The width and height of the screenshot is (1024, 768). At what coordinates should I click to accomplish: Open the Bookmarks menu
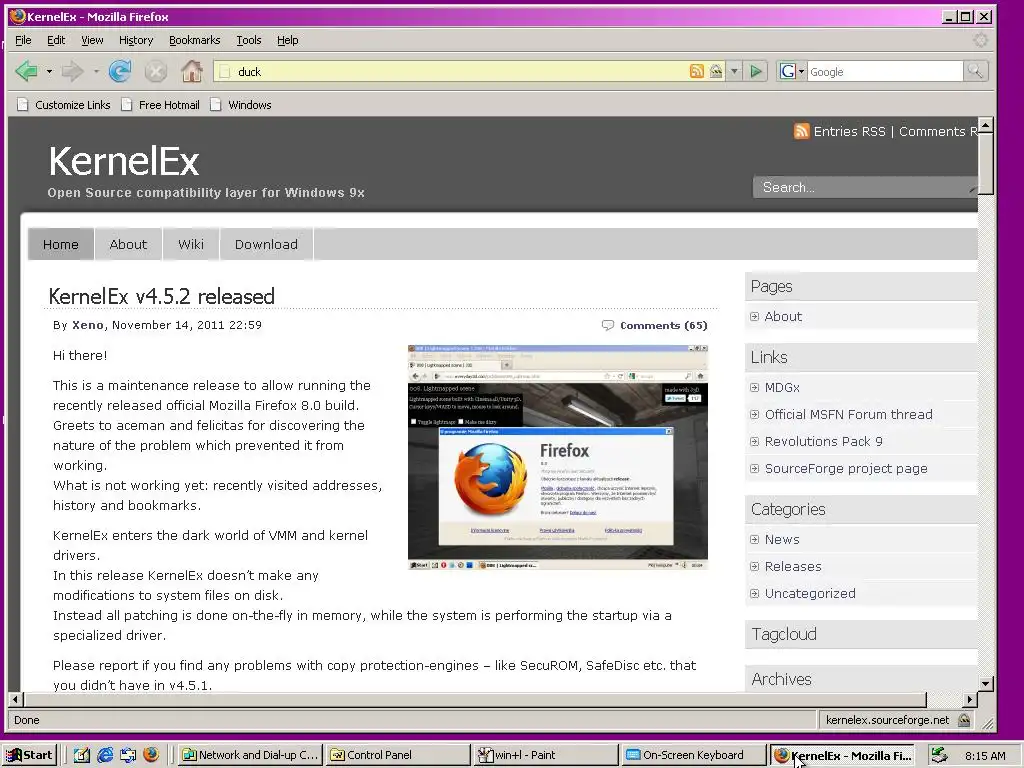point(195,40)
